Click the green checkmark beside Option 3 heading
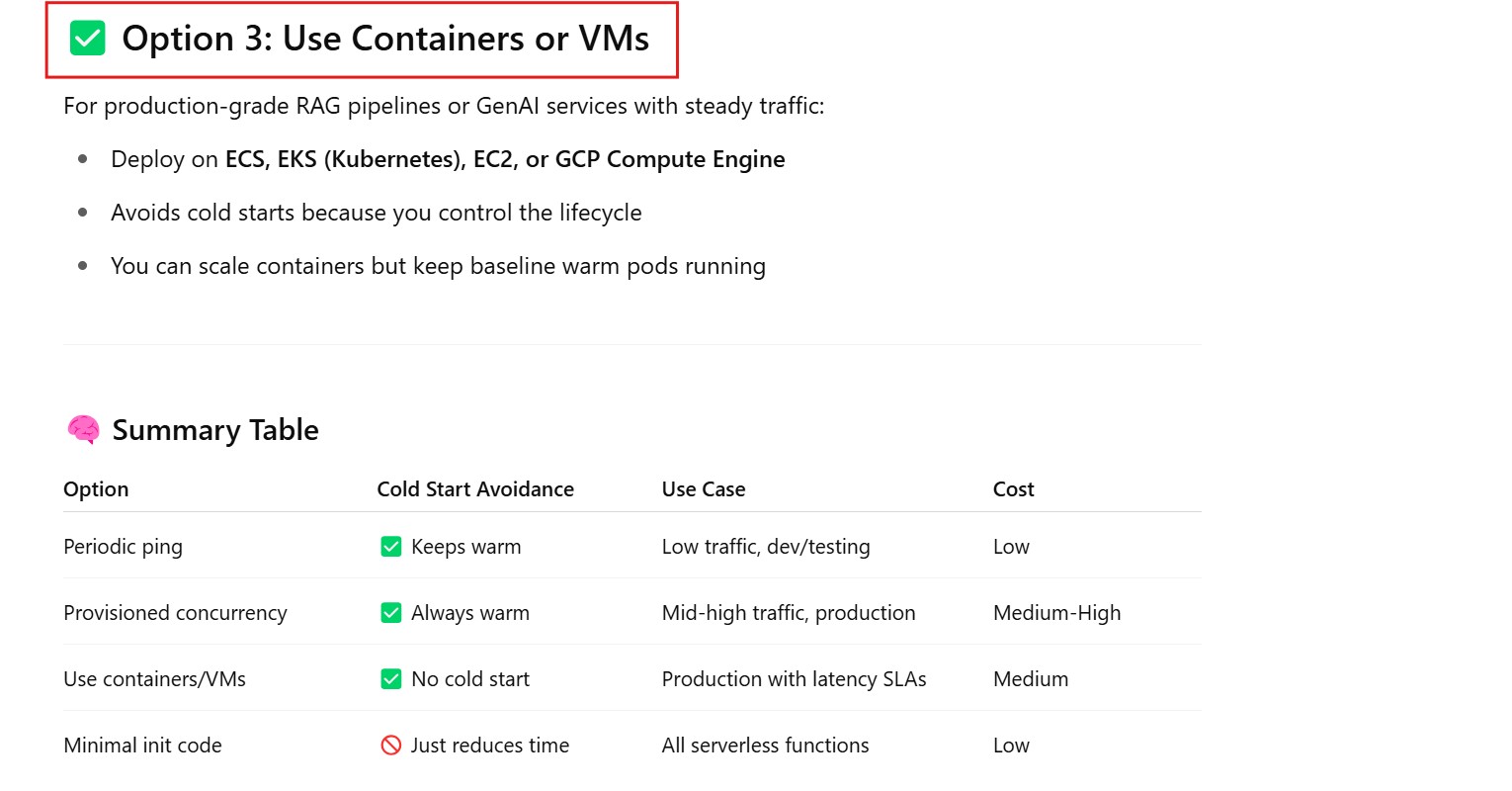This screenshot has width=1512, height=791. (88, 39)
